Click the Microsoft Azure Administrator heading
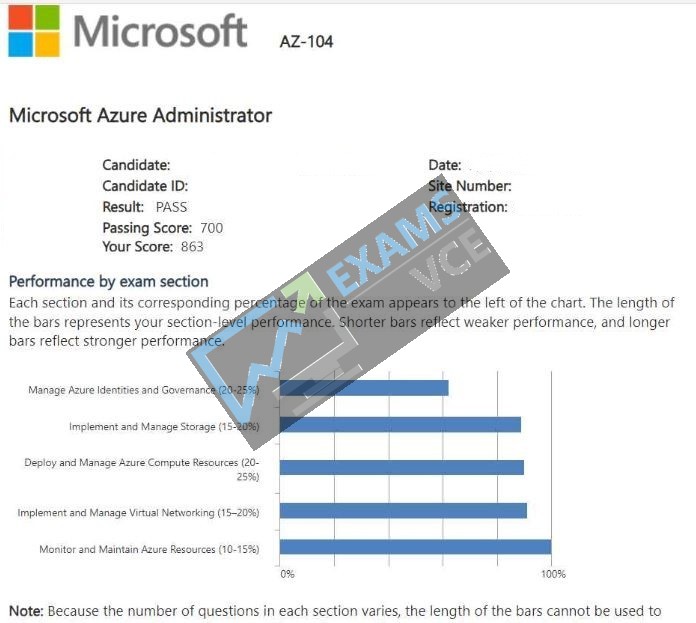 [140, 115]
